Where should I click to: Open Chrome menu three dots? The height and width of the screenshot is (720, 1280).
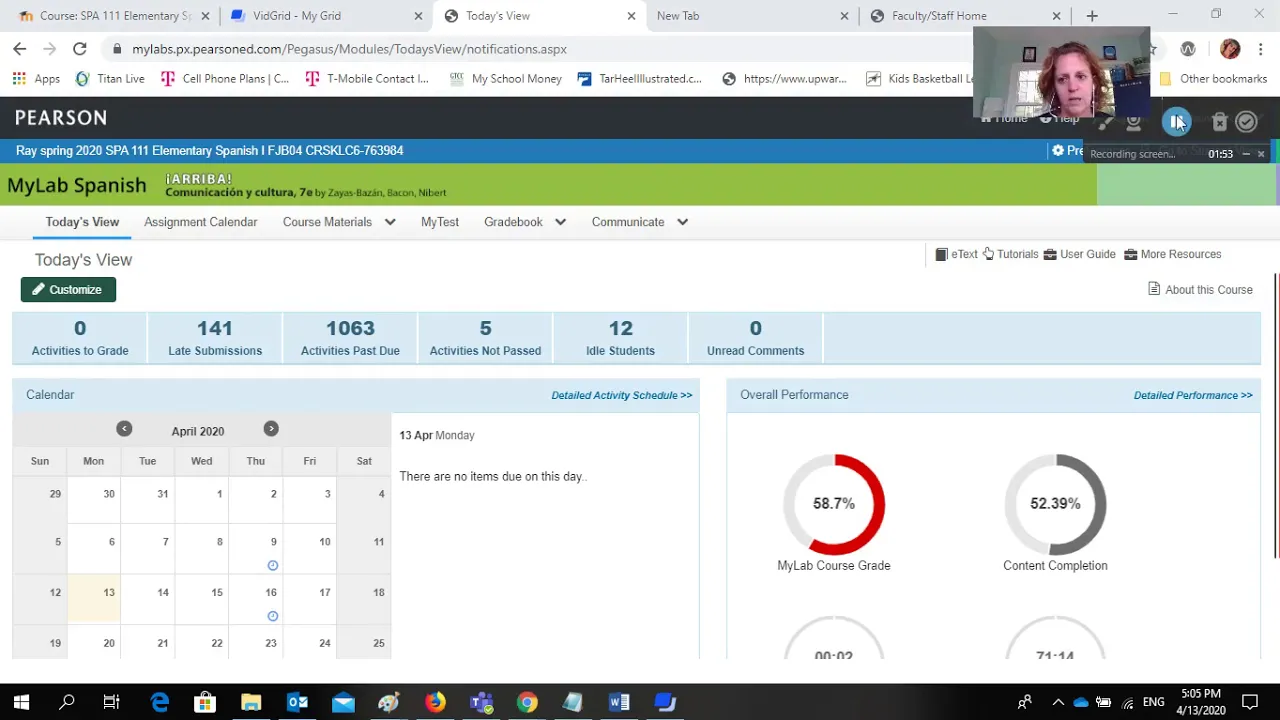[x=1260, y=49]
